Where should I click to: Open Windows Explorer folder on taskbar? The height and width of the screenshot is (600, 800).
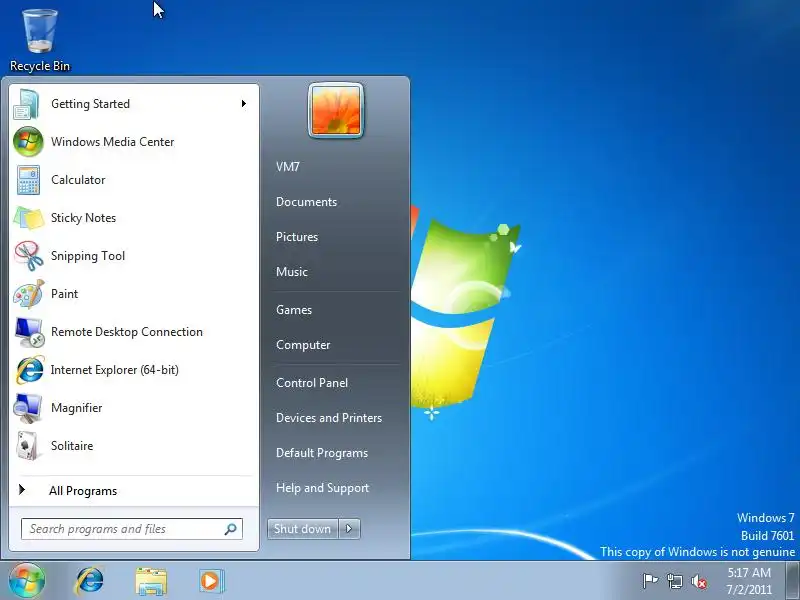pos(151,581)
